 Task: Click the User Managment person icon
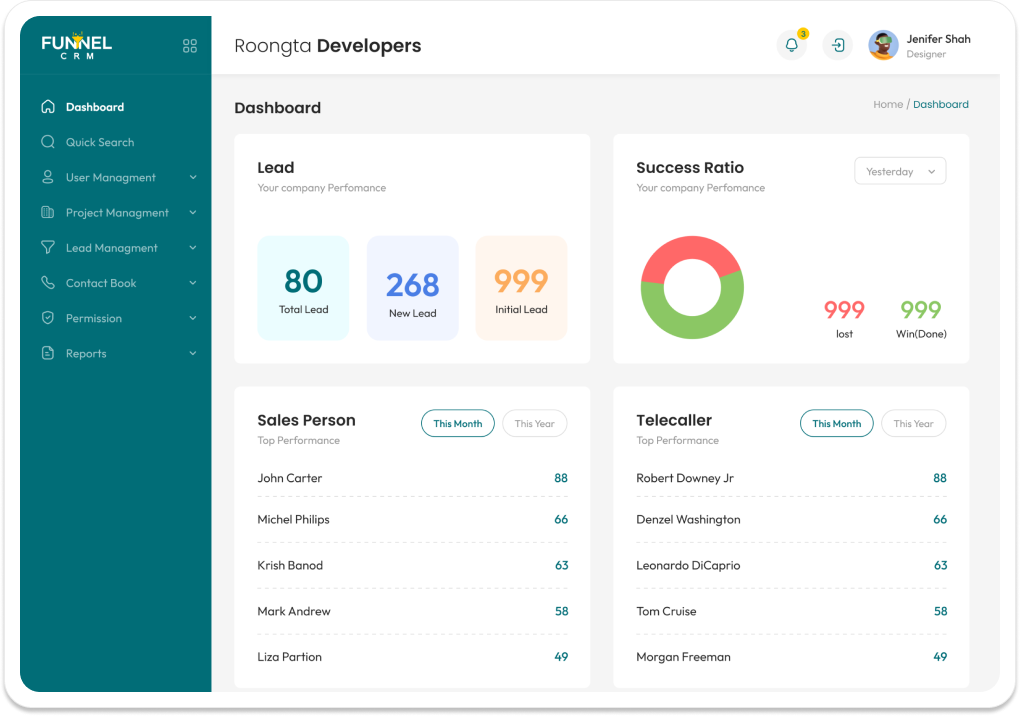[x=47, y=177]
